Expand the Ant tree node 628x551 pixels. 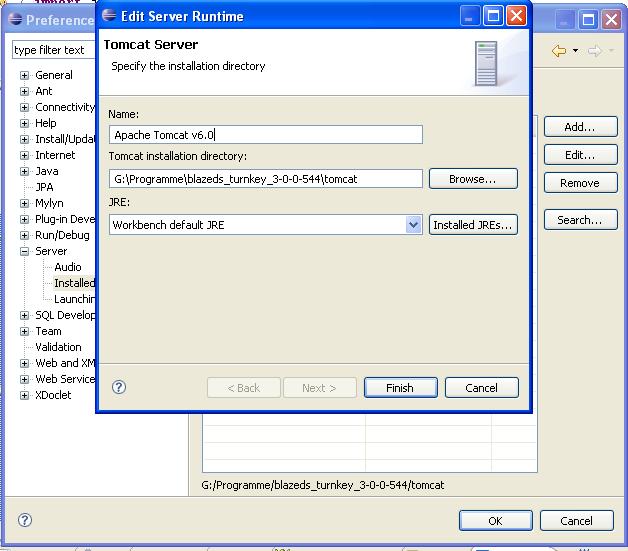tap(24, 91)
